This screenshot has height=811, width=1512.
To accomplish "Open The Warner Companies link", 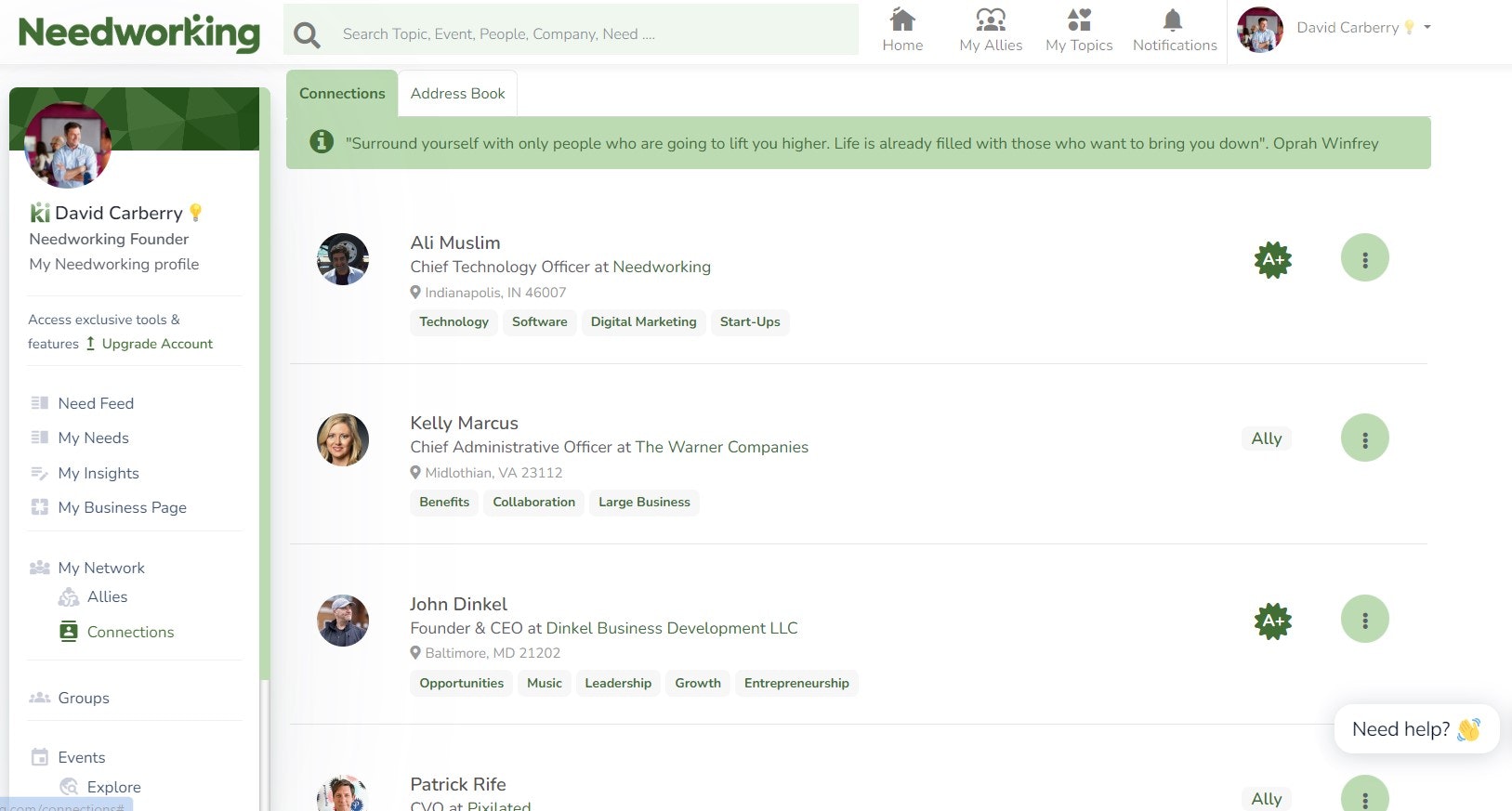I will 721,447.
